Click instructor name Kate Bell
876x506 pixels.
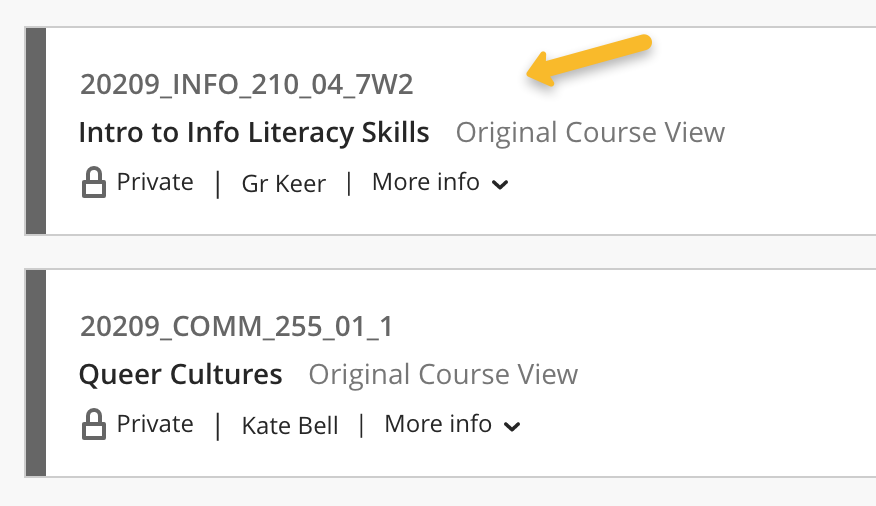290,426
